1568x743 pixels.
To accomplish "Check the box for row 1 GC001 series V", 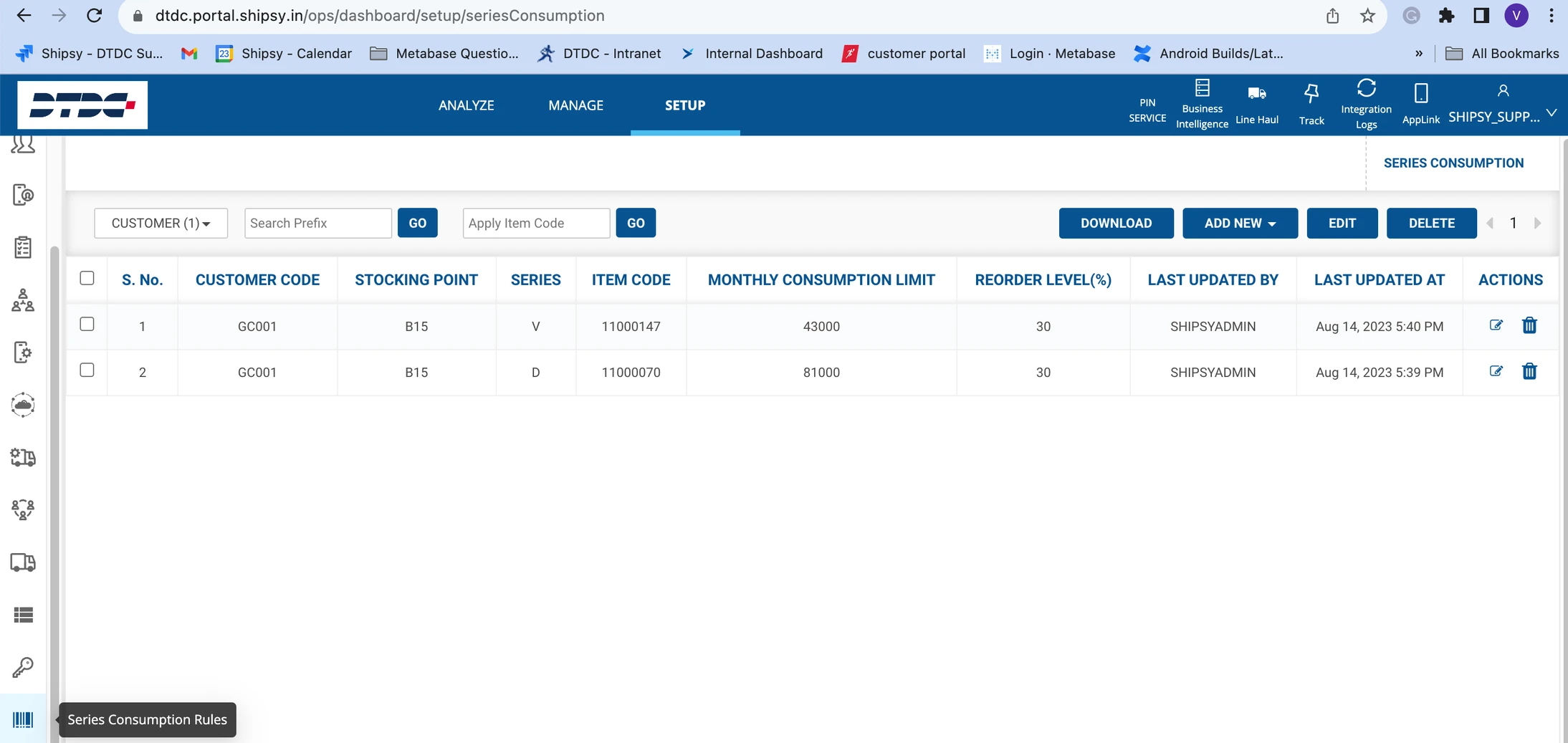I will click(87, 324).
